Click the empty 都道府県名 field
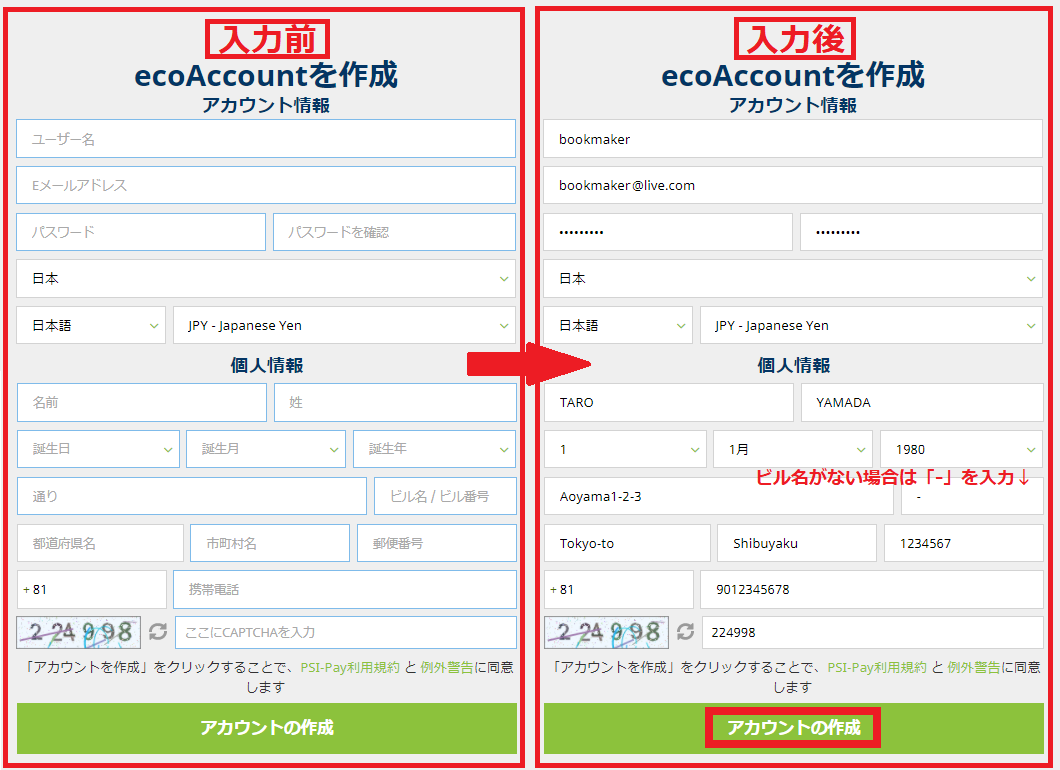Viewport: 1060px width, 770px height. pyautogui.click(x=100, y=543)
